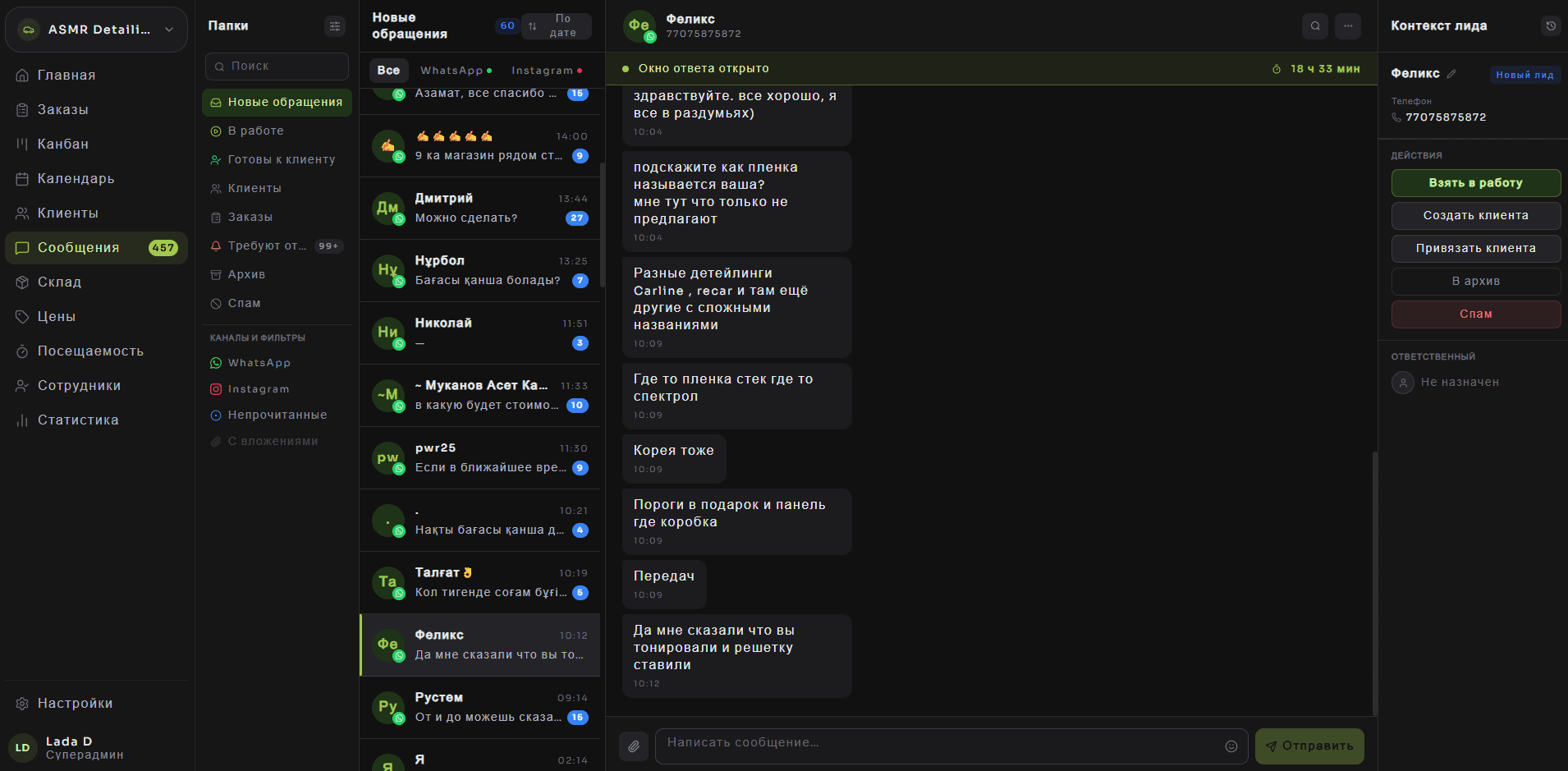1568x771 pixels.
Task: Open the Цены section
Action: click(97, 316)
